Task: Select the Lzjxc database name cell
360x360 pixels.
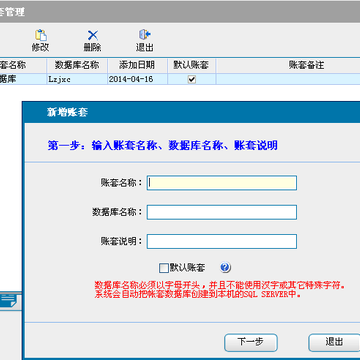Action: click(x=77, y=79)
